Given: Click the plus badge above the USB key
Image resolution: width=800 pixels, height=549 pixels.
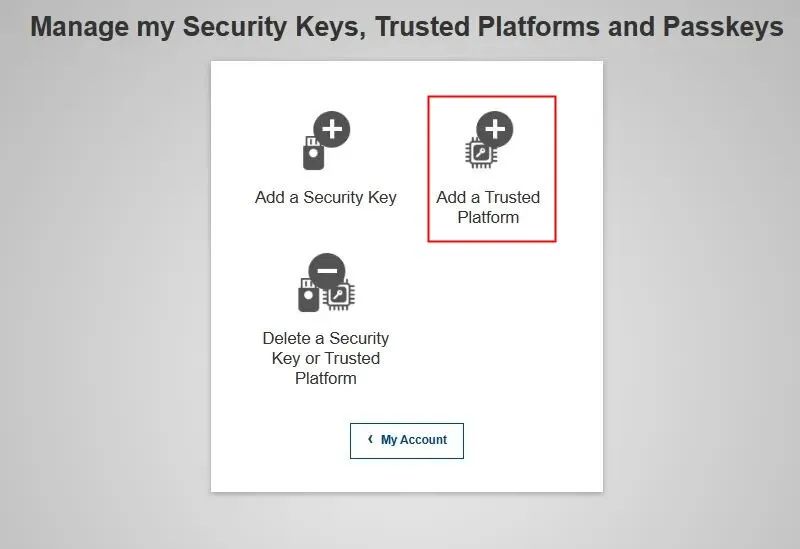Looking at the screenshot, I should tap(332, 129).
